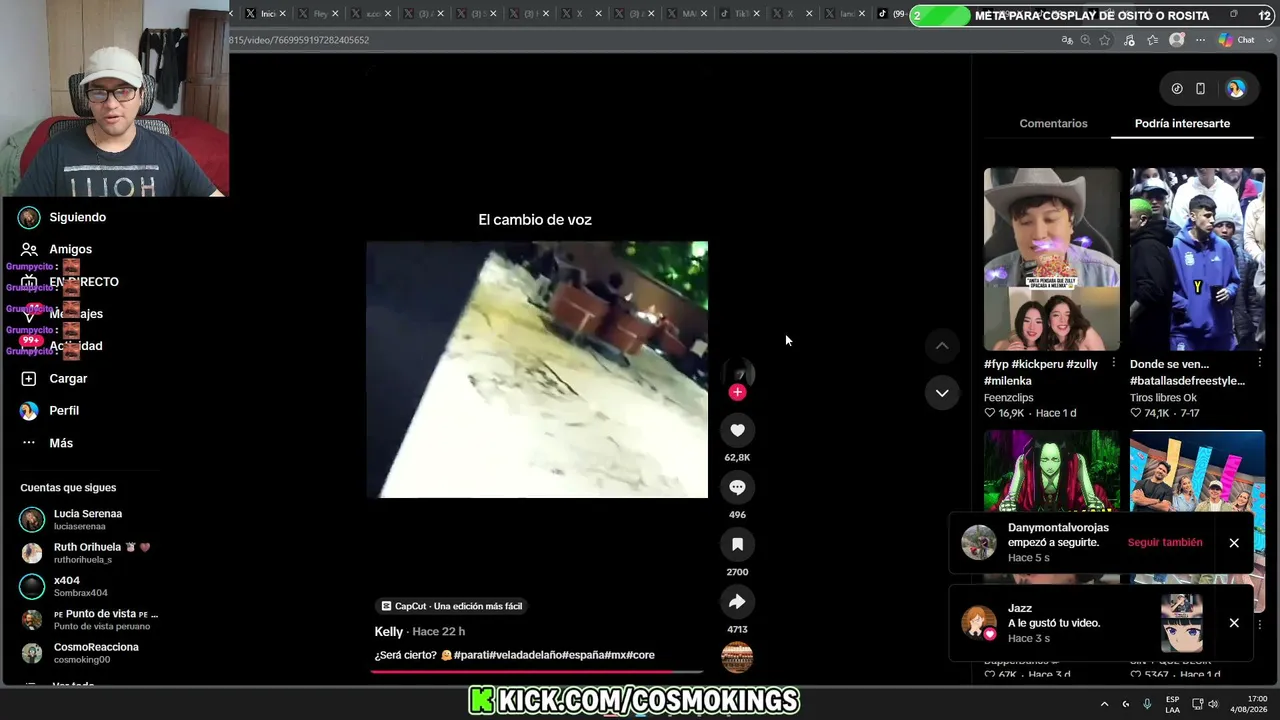
Task: Open options for the Donde se ven video
Action: click(x=1260, y=363)
